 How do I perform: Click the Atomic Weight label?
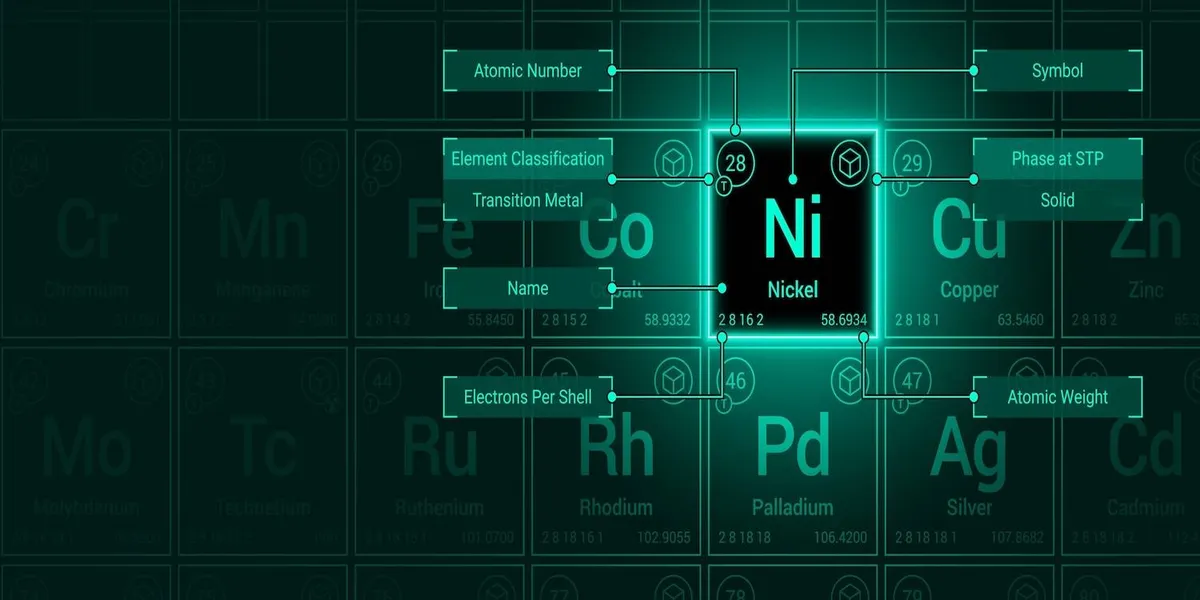tap(1057, 397)
